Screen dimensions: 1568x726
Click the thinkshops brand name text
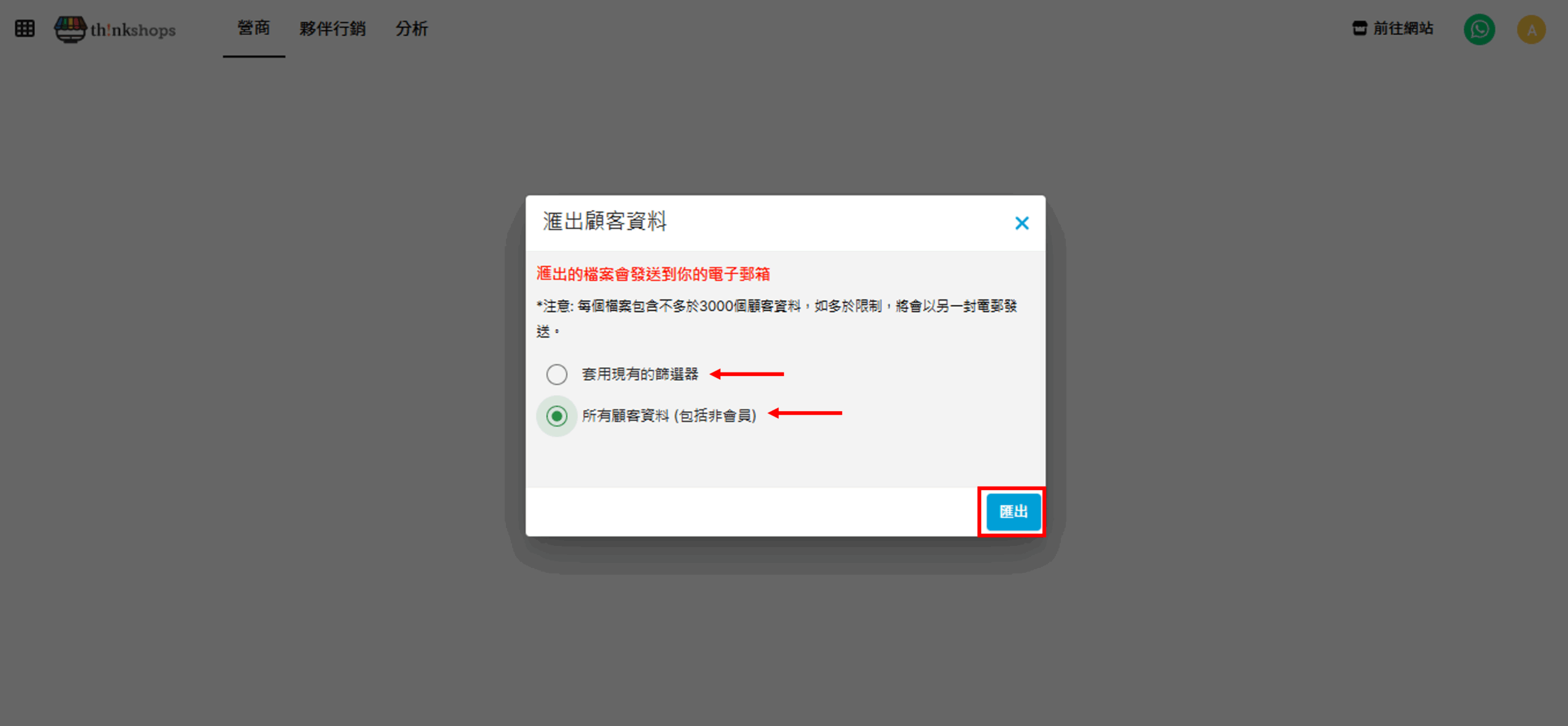coord(133,30)
